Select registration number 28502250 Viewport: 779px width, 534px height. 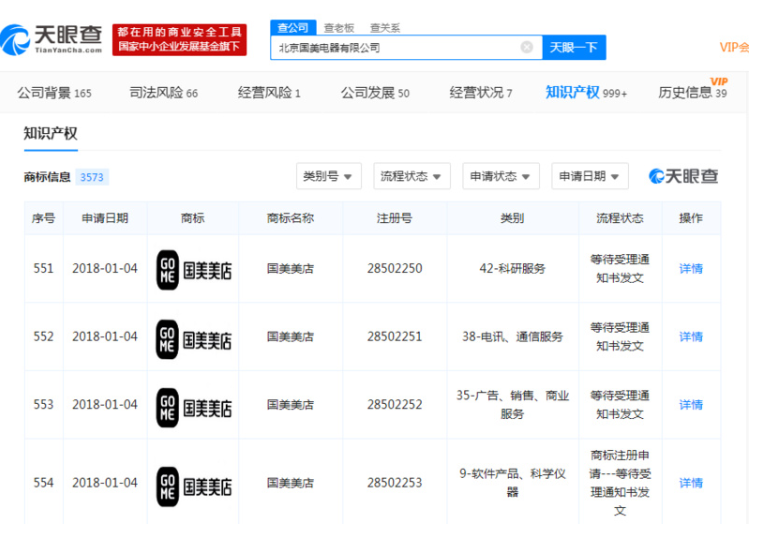(394, 269)
